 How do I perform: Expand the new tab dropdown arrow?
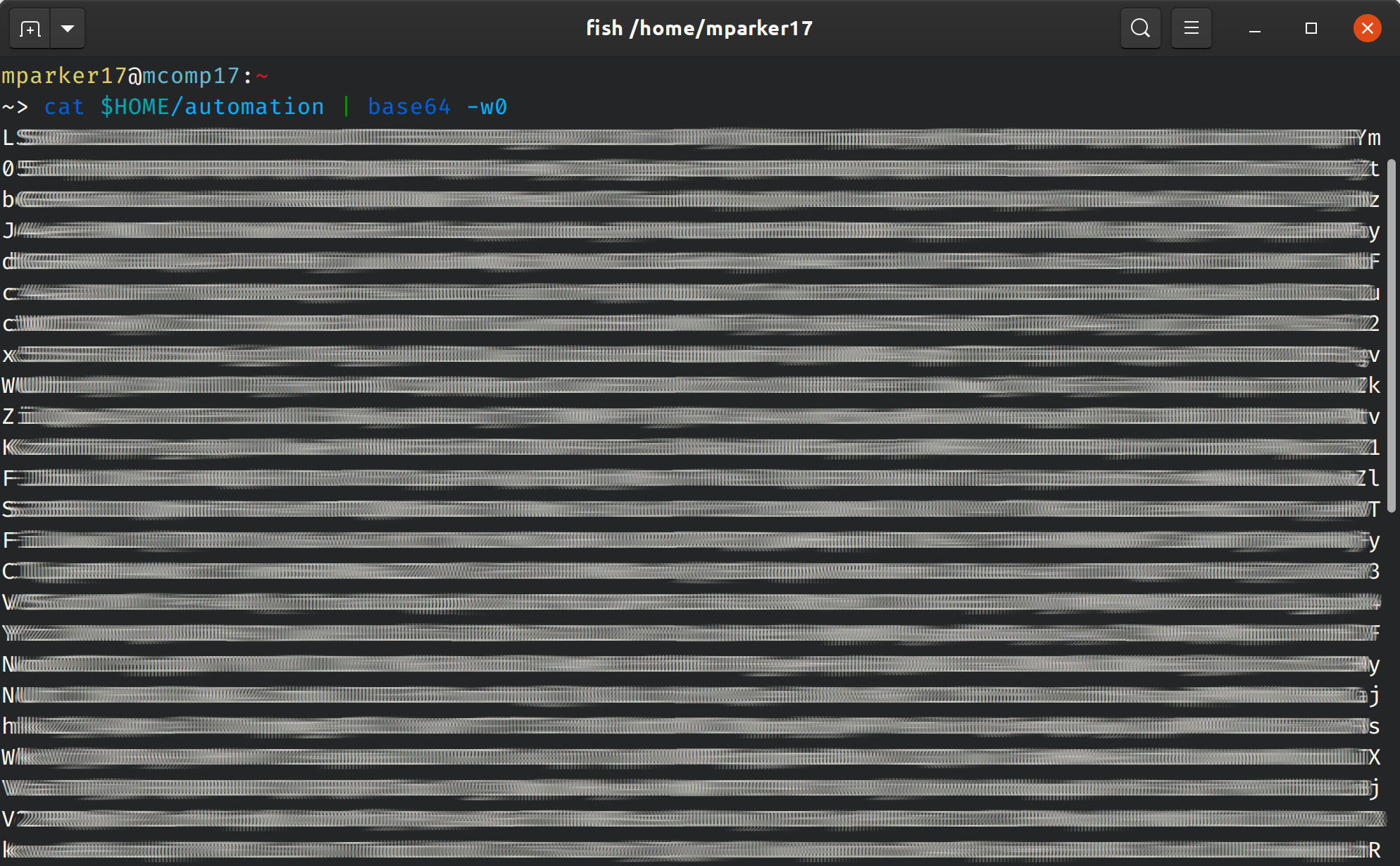[68, 29]
